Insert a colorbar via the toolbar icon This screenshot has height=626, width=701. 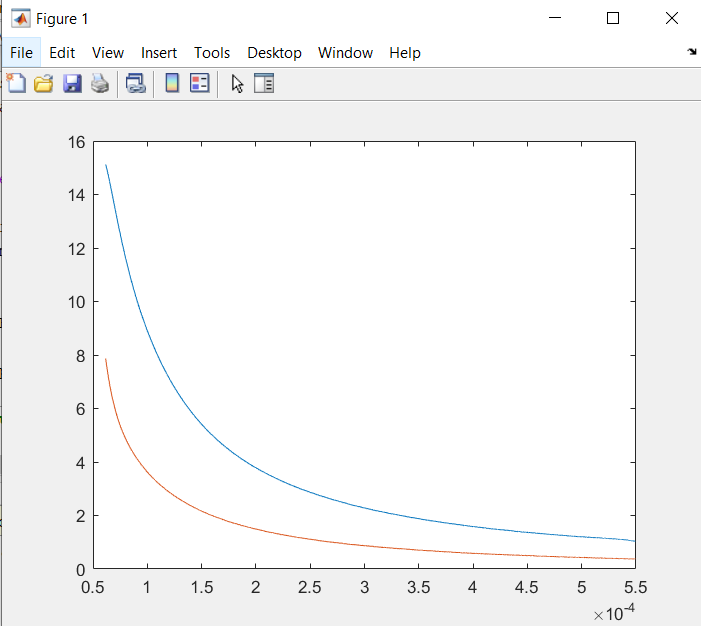point(172,83)
